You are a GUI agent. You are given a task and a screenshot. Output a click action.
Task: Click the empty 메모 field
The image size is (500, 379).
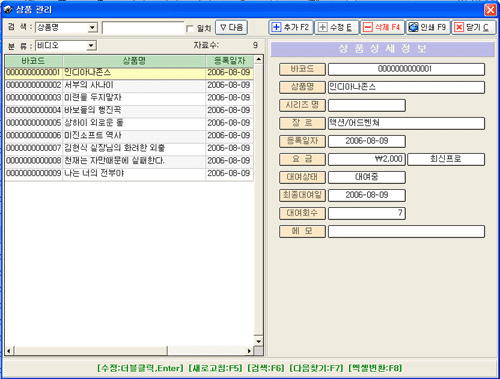(x=406, y=231)
